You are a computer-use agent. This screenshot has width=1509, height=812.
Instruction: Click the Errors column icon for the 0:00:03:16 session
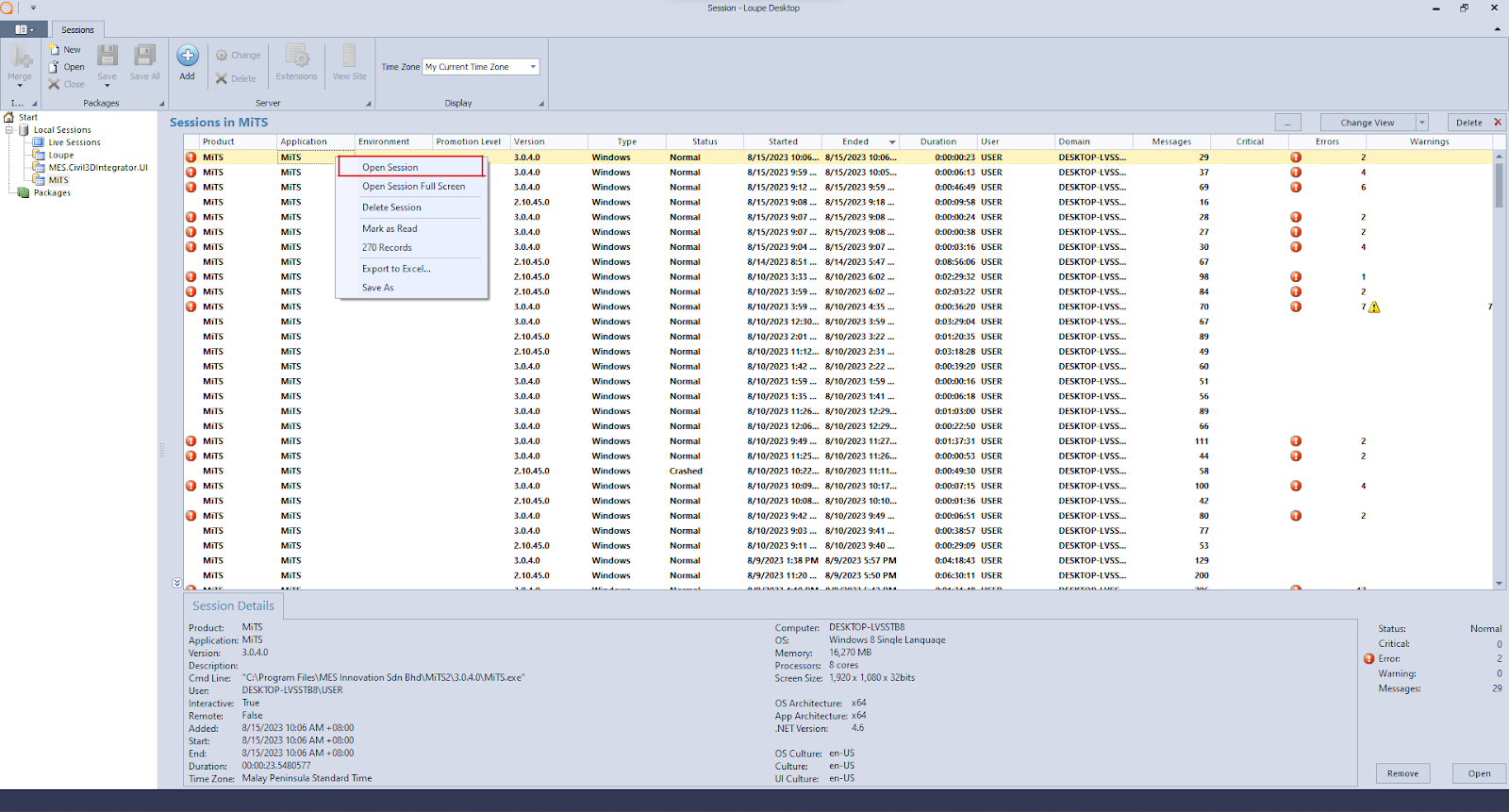[x=1296, y=247]
